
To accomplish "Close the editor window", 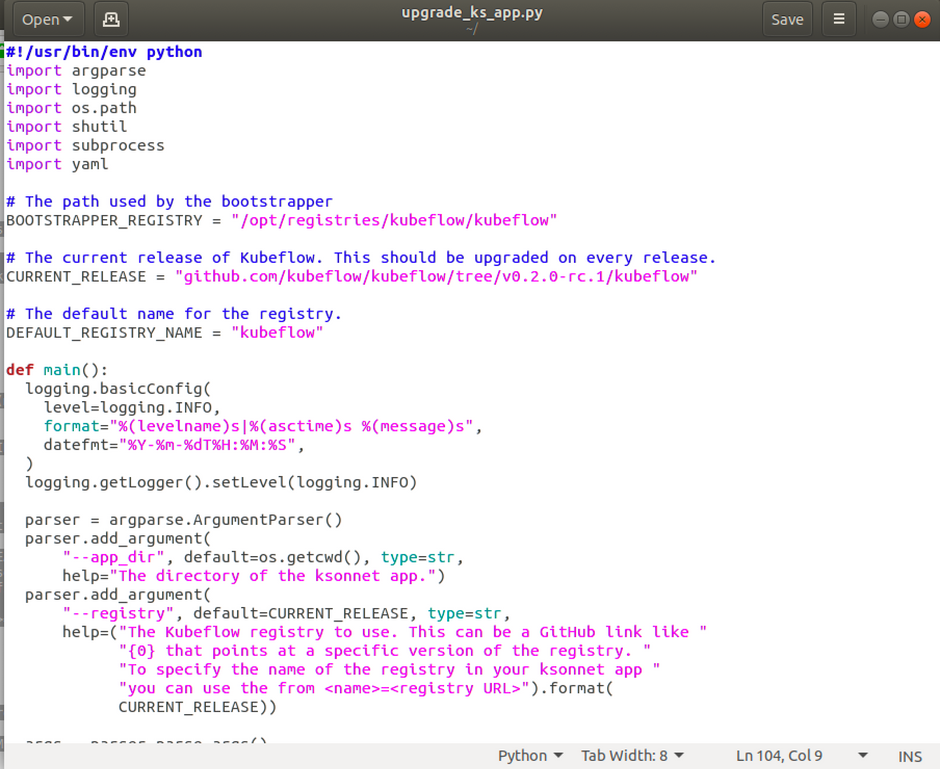I will (x=922, y=20).
